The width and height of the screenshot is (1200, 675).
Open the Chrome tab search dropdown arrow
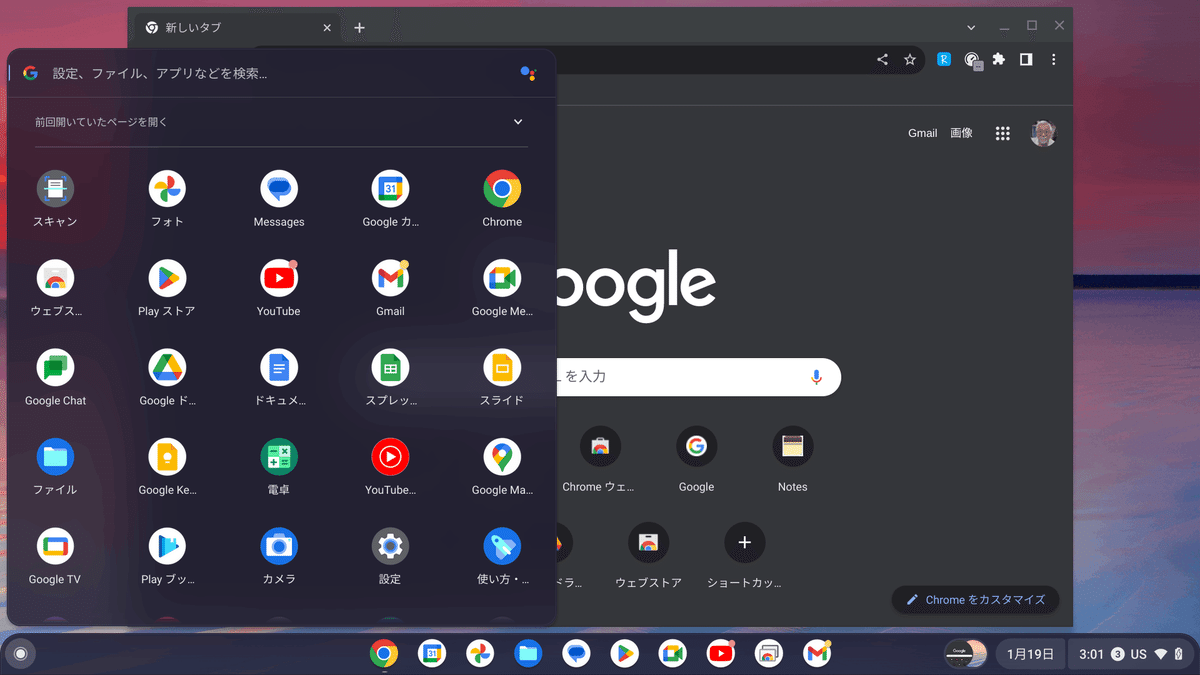[971, 27]
